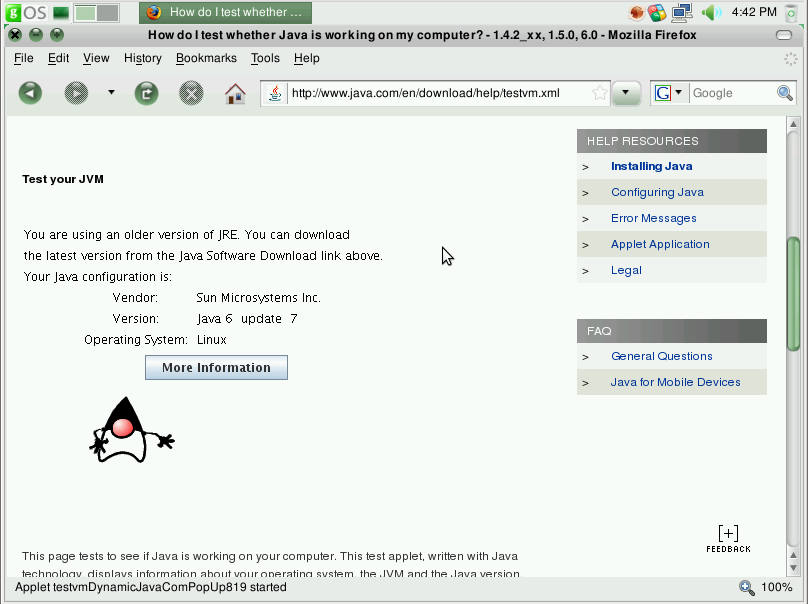The image size is (808, 604).
Task: Switch to the first workspace
Action: (x=86, y=13)
